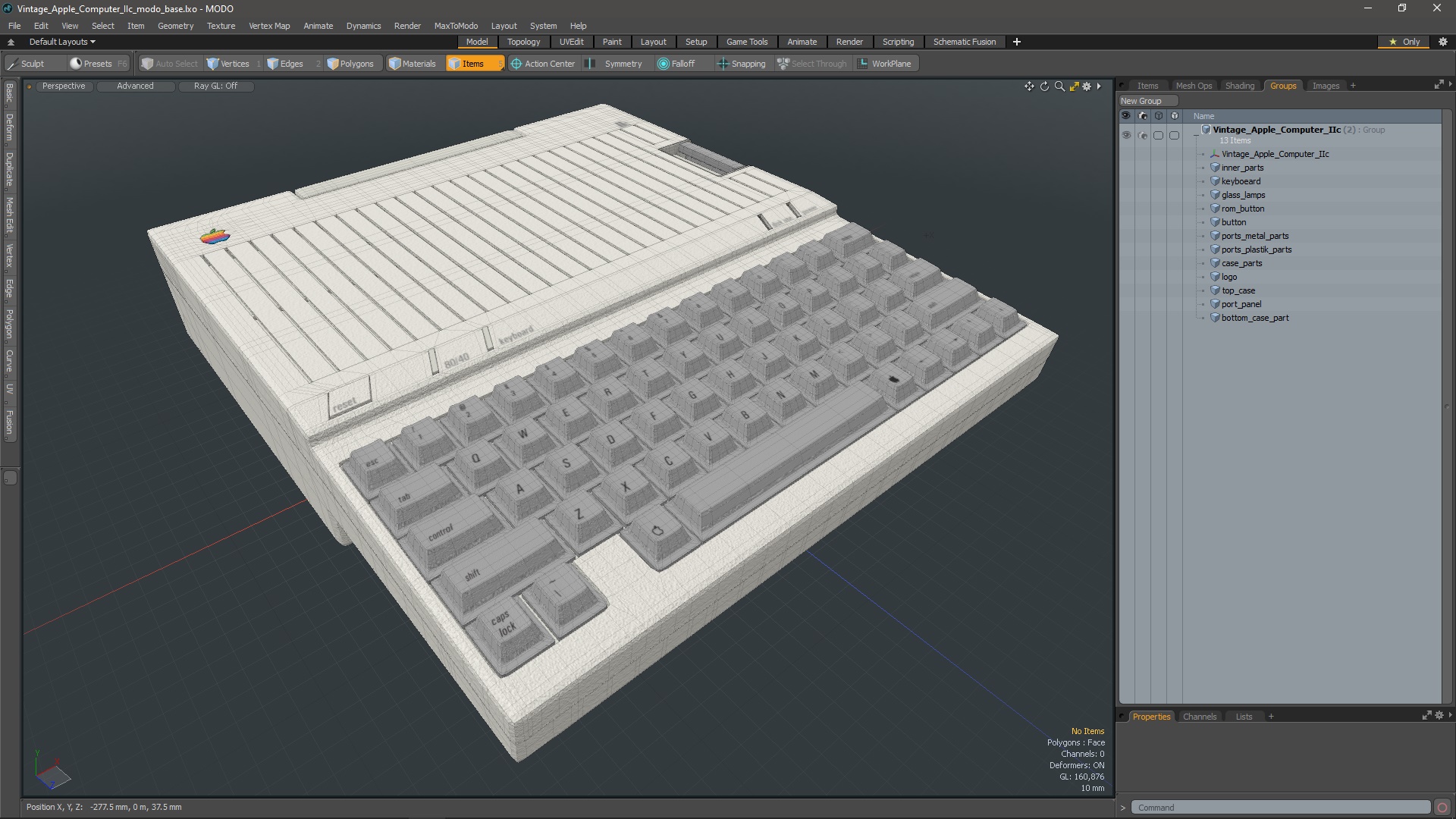Switch to the Channels tab
This screenshot has width=1456, height=819.
click(x=1199, y=717)
